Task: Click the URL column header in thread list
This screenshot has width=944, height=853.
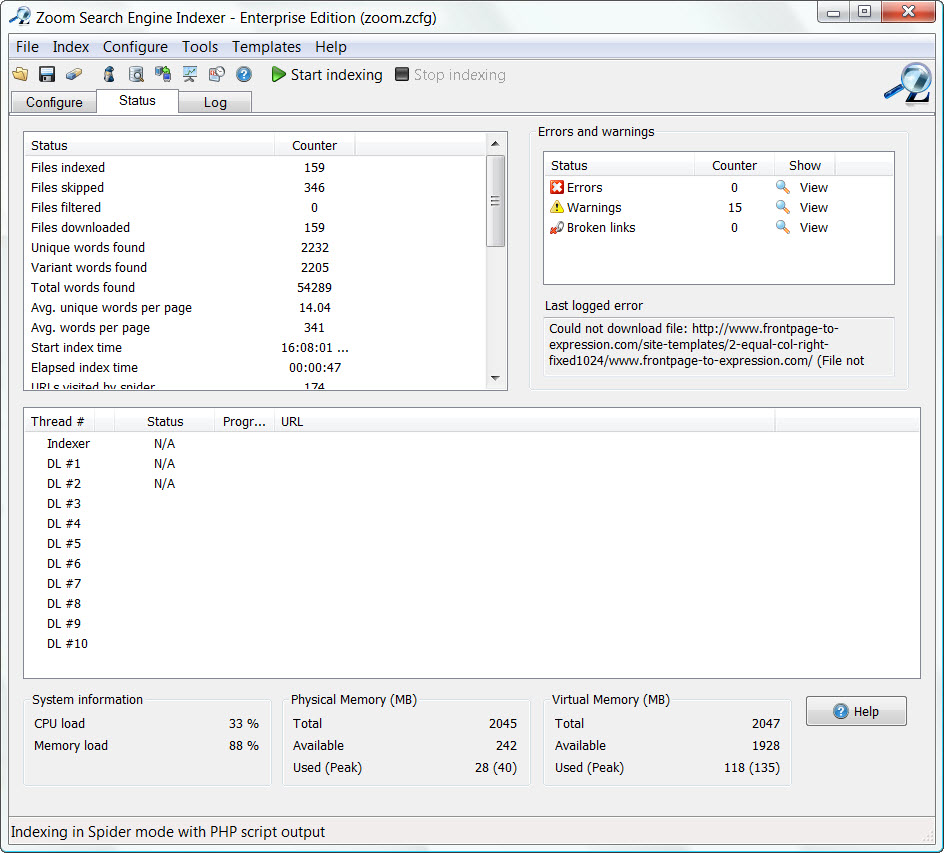Action: (x=524, y=421)
